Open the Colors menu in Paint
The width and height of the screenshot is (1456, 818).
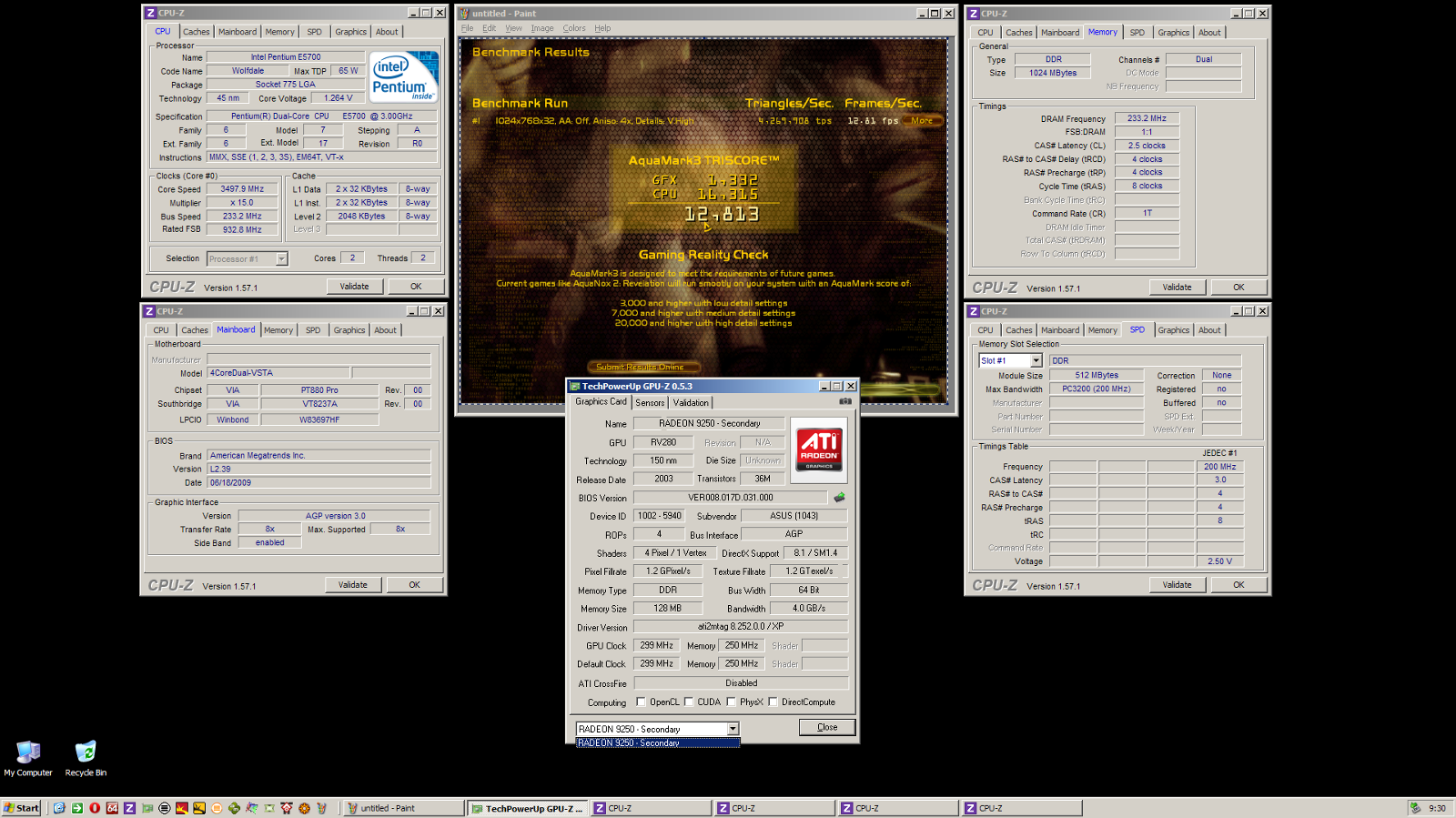(x=574, y=28)
